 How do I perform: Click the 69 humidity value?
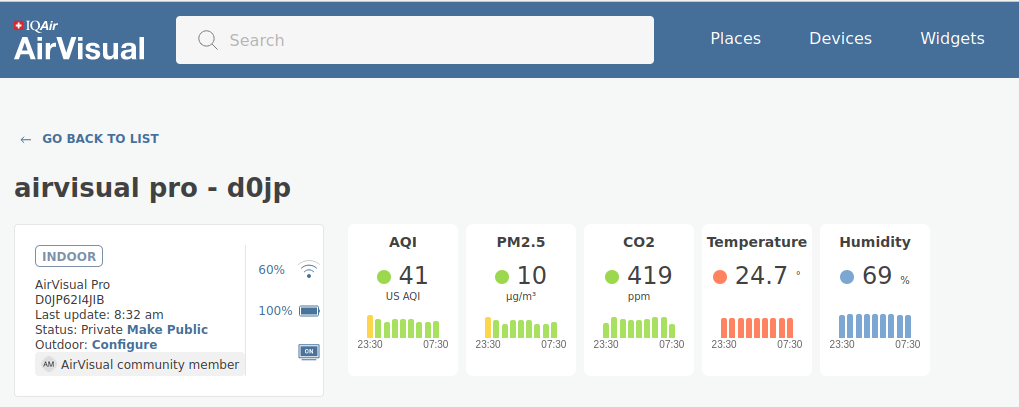(x=877, y=276)
